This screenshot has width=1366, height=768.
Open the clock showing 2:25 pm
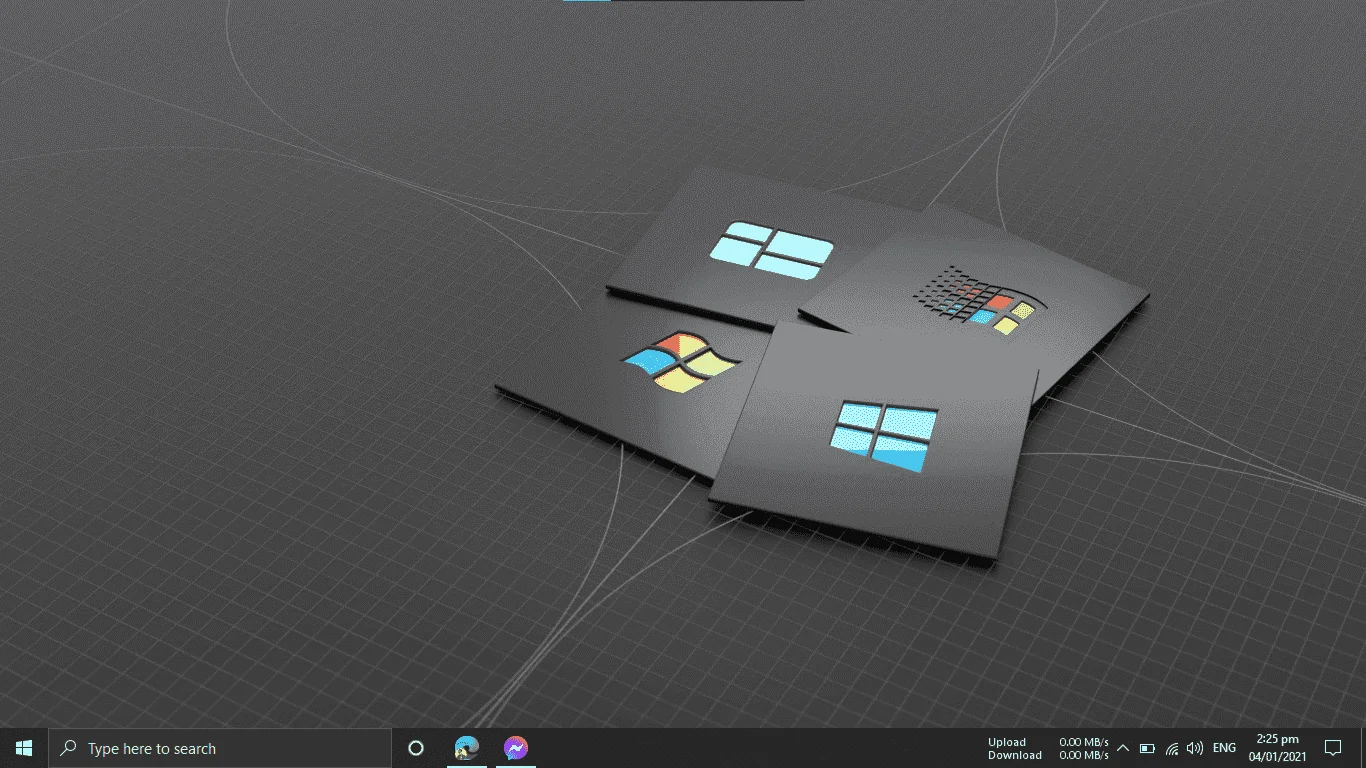point(1277,748)
